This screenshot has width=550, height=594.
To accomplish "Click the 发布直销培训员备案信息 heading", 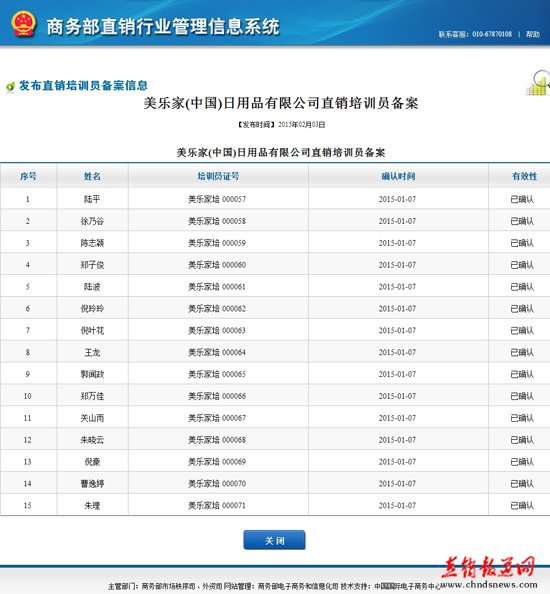I will point(83,86).
